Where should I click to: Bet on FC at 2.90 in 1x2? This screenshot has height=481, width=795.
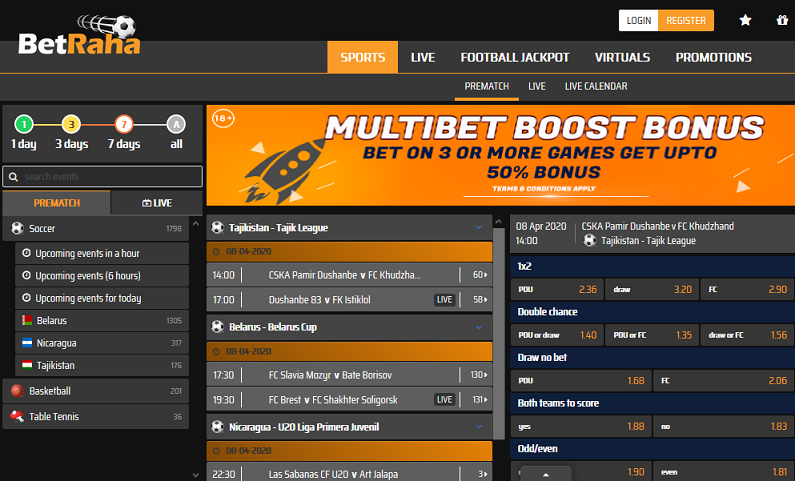[x=747, y=289]
